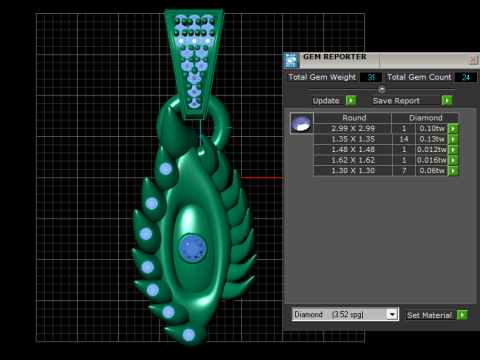Viewport: 480px width, 360px height.
Task: Click the green arrow next to Save Report
Action: point(447,100)
